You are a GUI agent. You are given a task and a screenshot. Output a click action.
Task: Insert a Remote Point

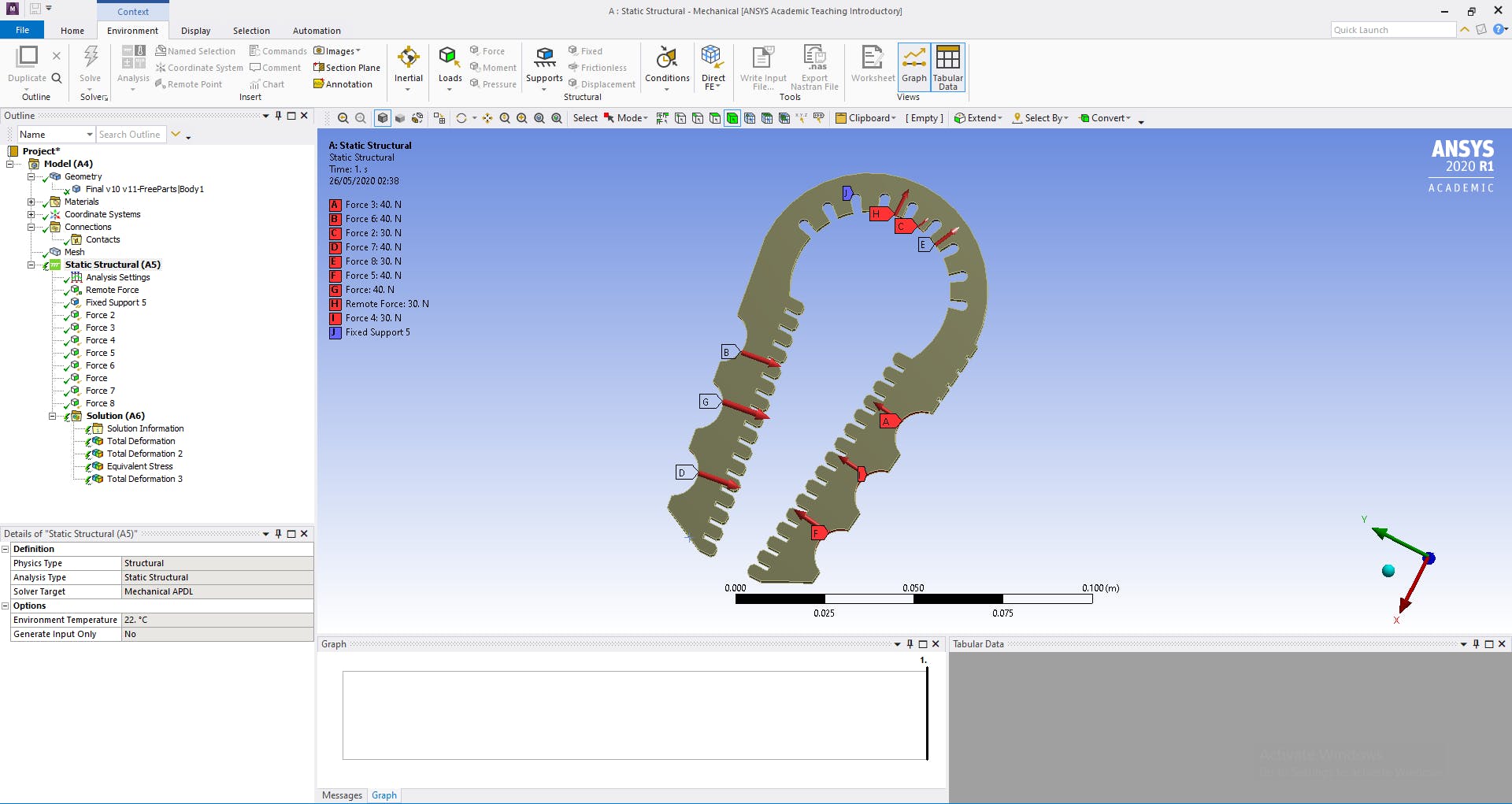[189, 84]
